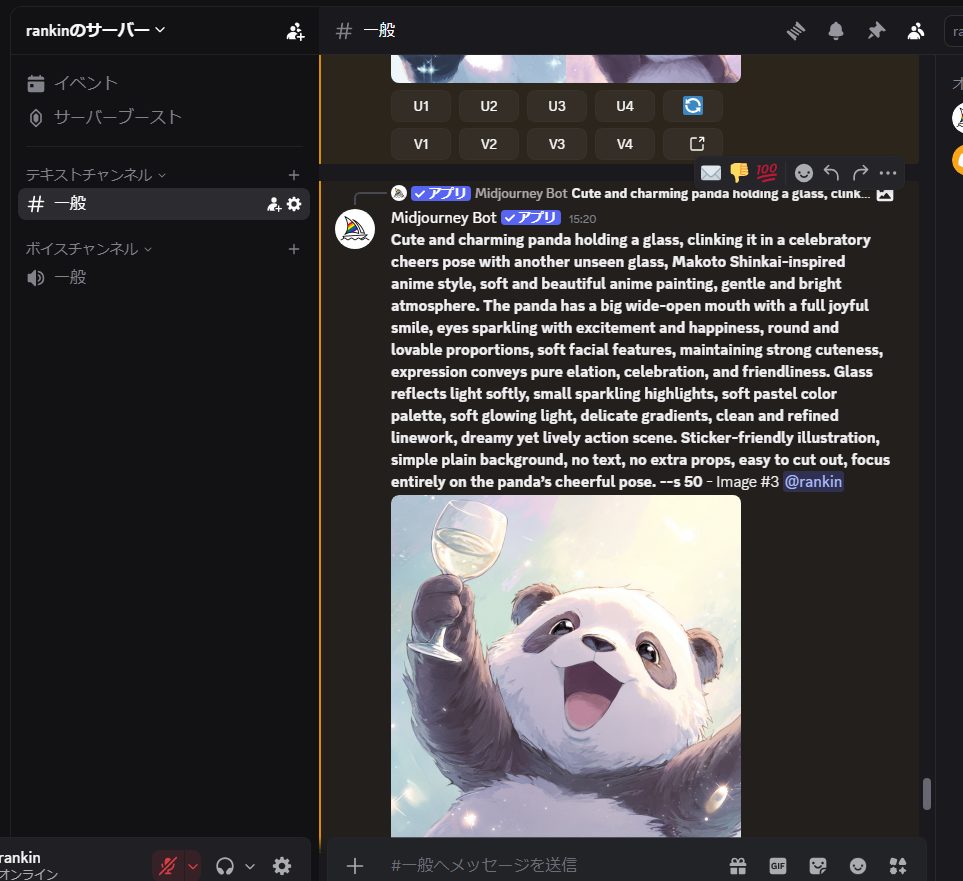Open notification settings bell icon
The height and width of the screenshot is (881, 963).
tap(836, 31)
